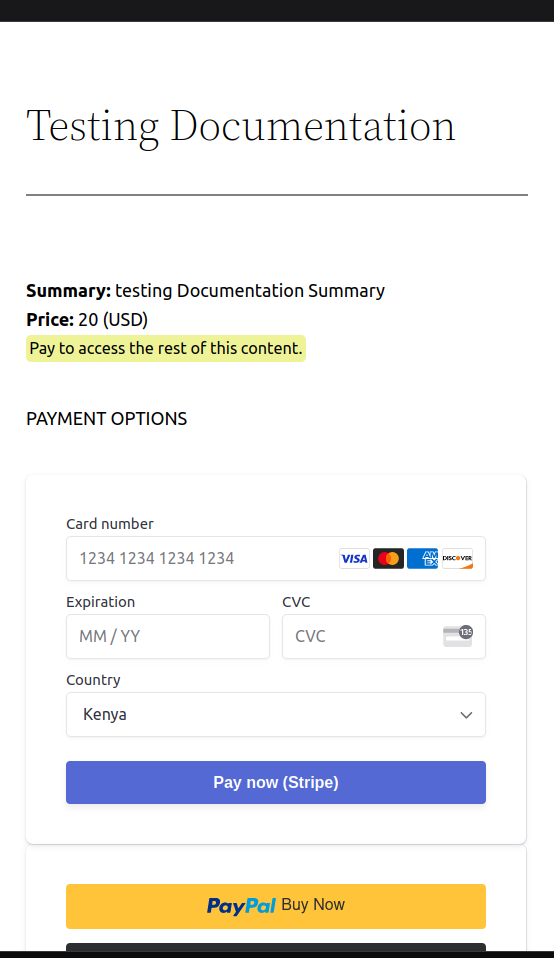Expand the Country dropdown chevron
The height and width of the screenshot is (958, 554).
(x=466, y=715)
